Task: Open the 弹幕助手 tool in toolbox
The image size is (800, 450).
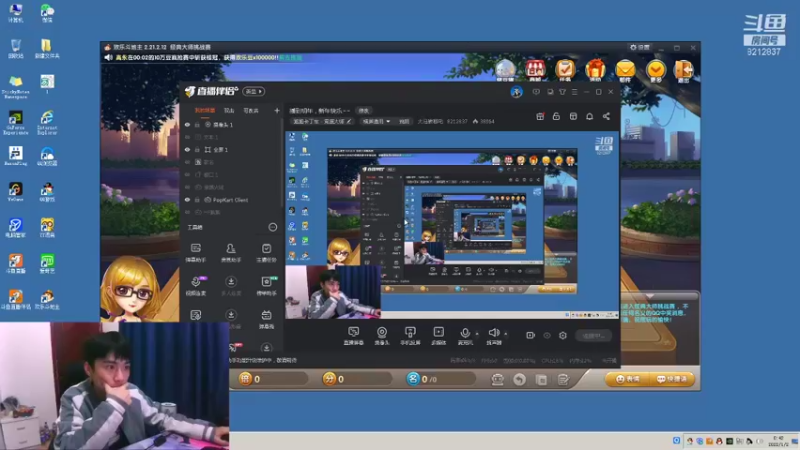Action: 195,253
